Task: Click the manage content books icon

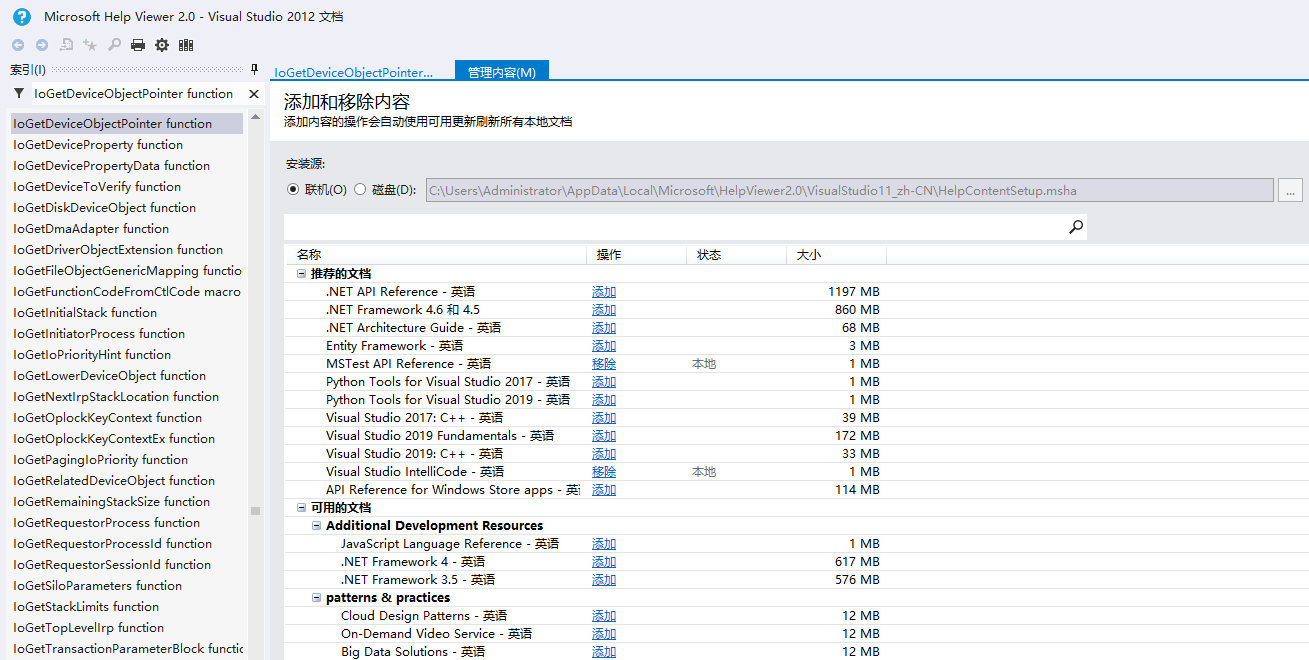Action: point(185,45)
